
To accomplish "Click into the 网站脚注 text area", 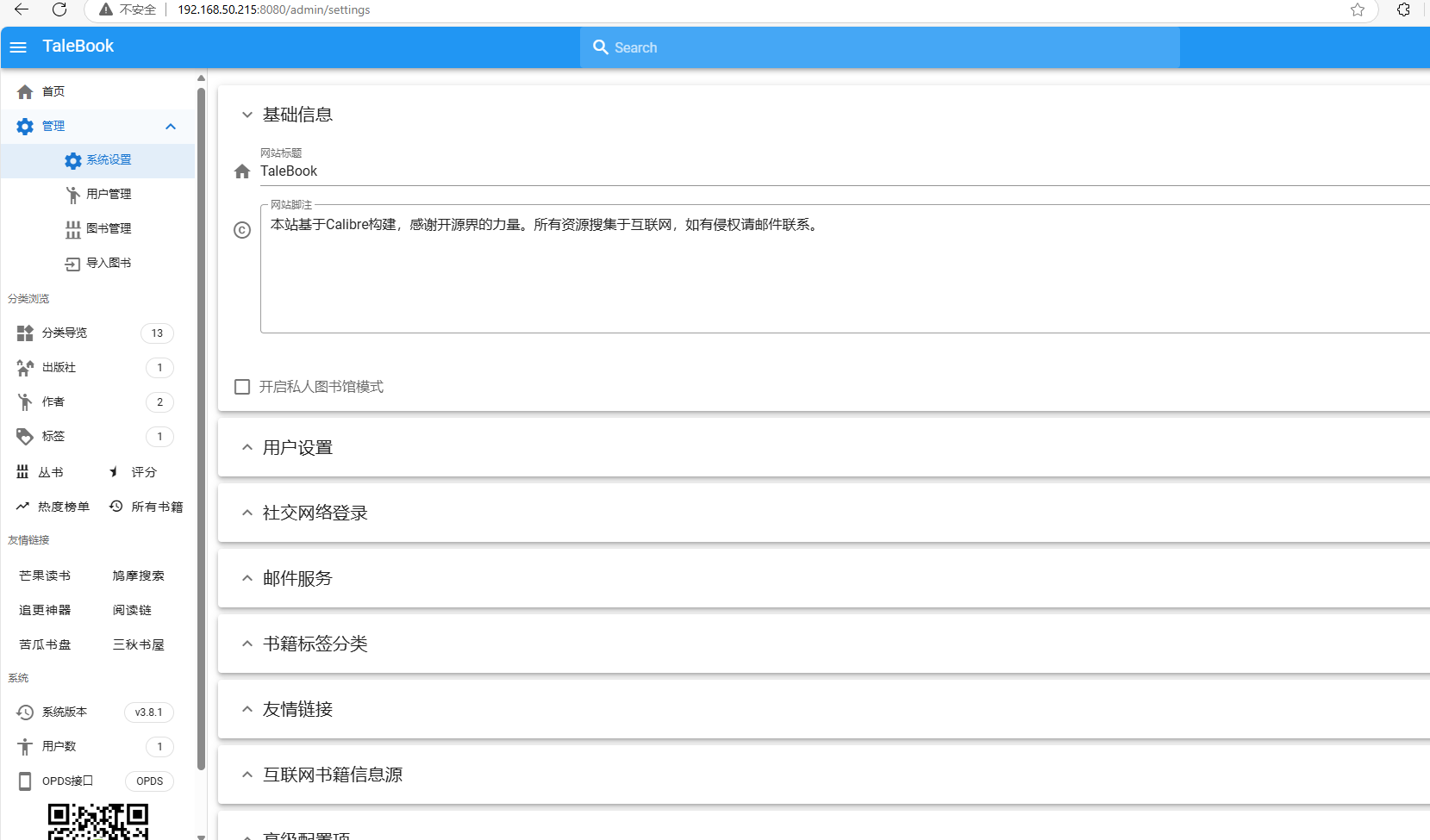I will pos(845,270).
